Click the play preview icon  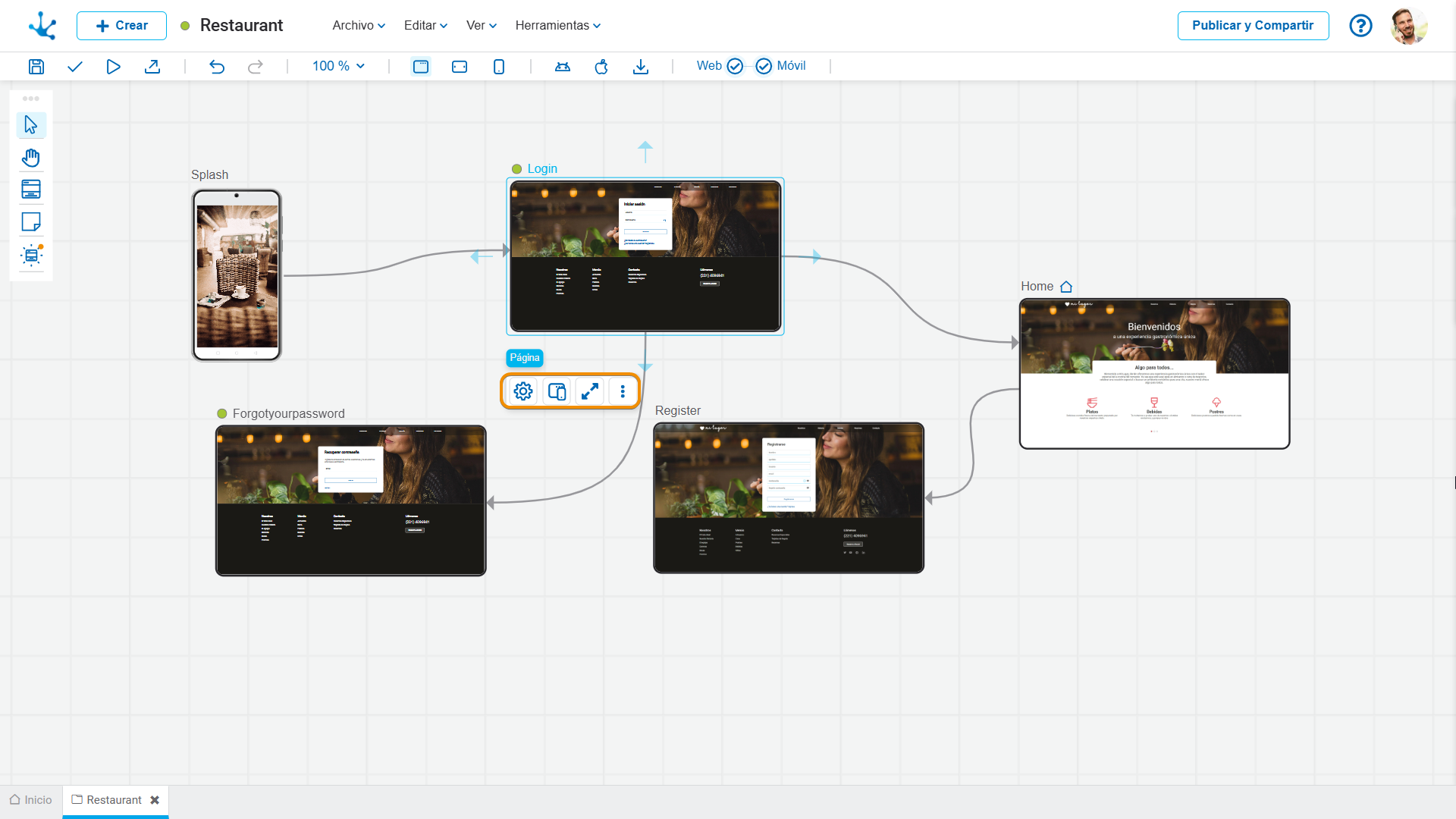(x=113, y=67)
